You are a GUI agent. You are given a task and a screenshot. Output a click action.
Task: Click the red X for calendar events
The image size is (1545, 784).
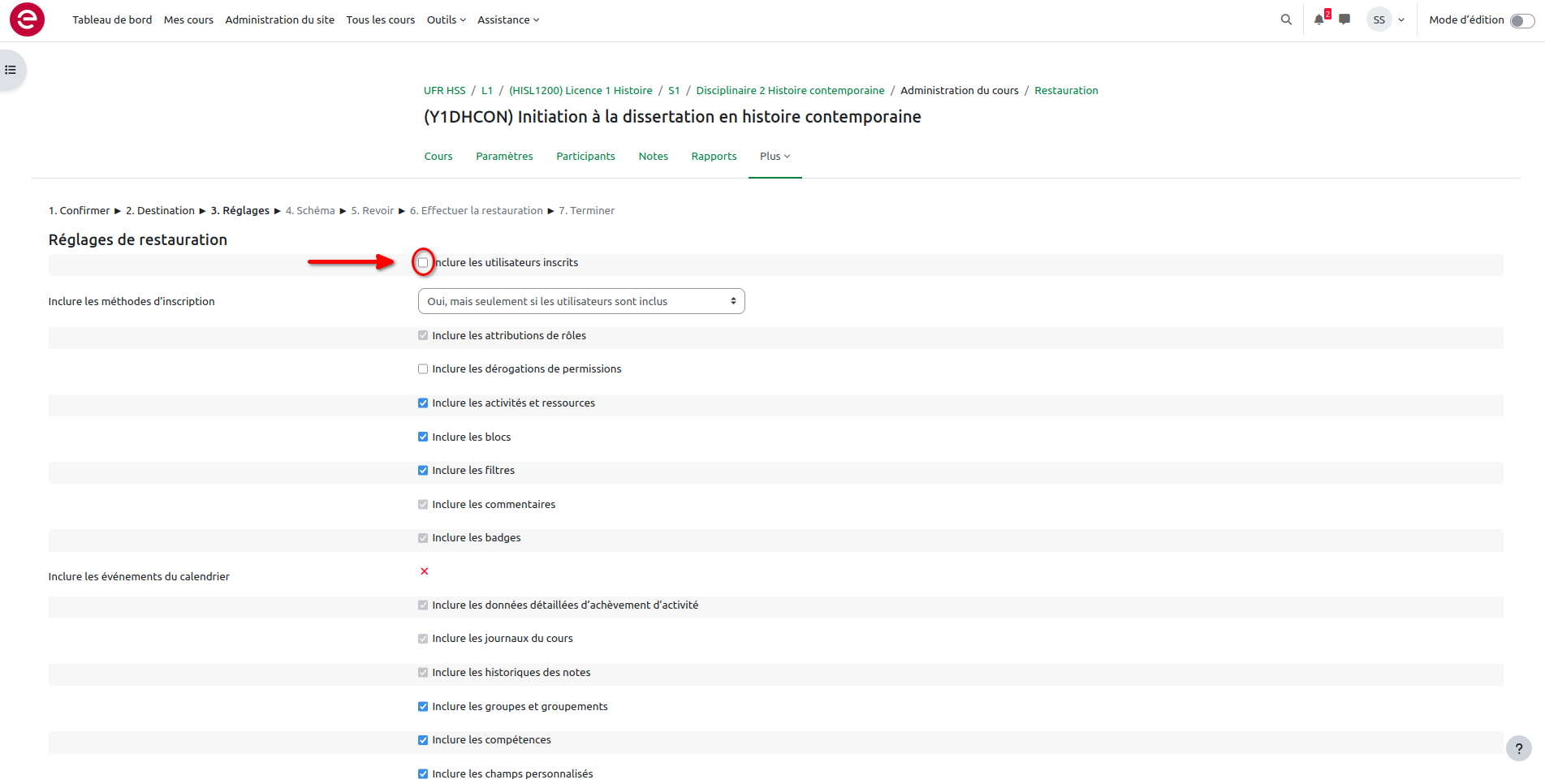[x=424, y=571]
